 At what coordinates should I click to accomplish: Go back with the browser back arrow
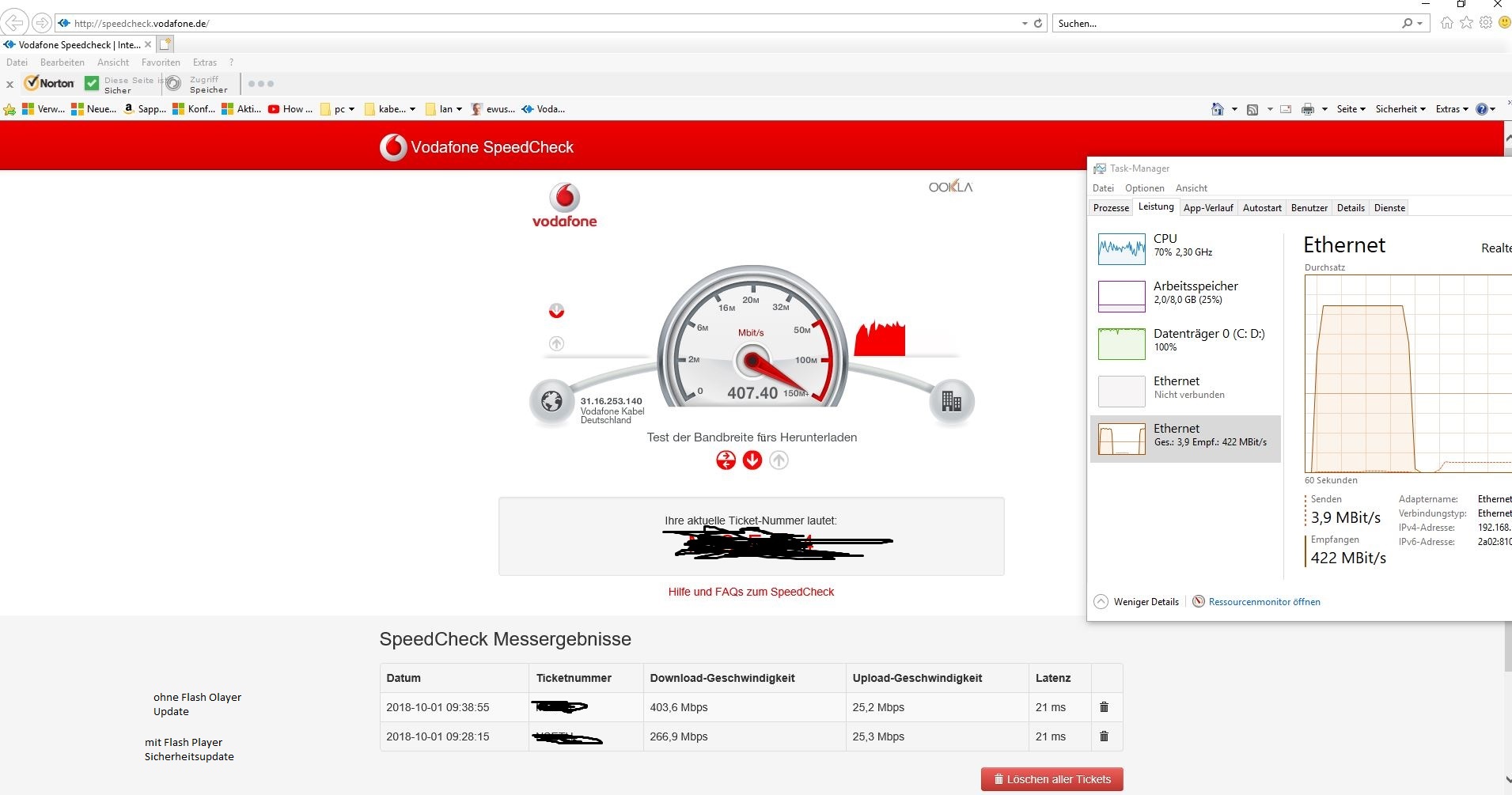coord(14,23)
